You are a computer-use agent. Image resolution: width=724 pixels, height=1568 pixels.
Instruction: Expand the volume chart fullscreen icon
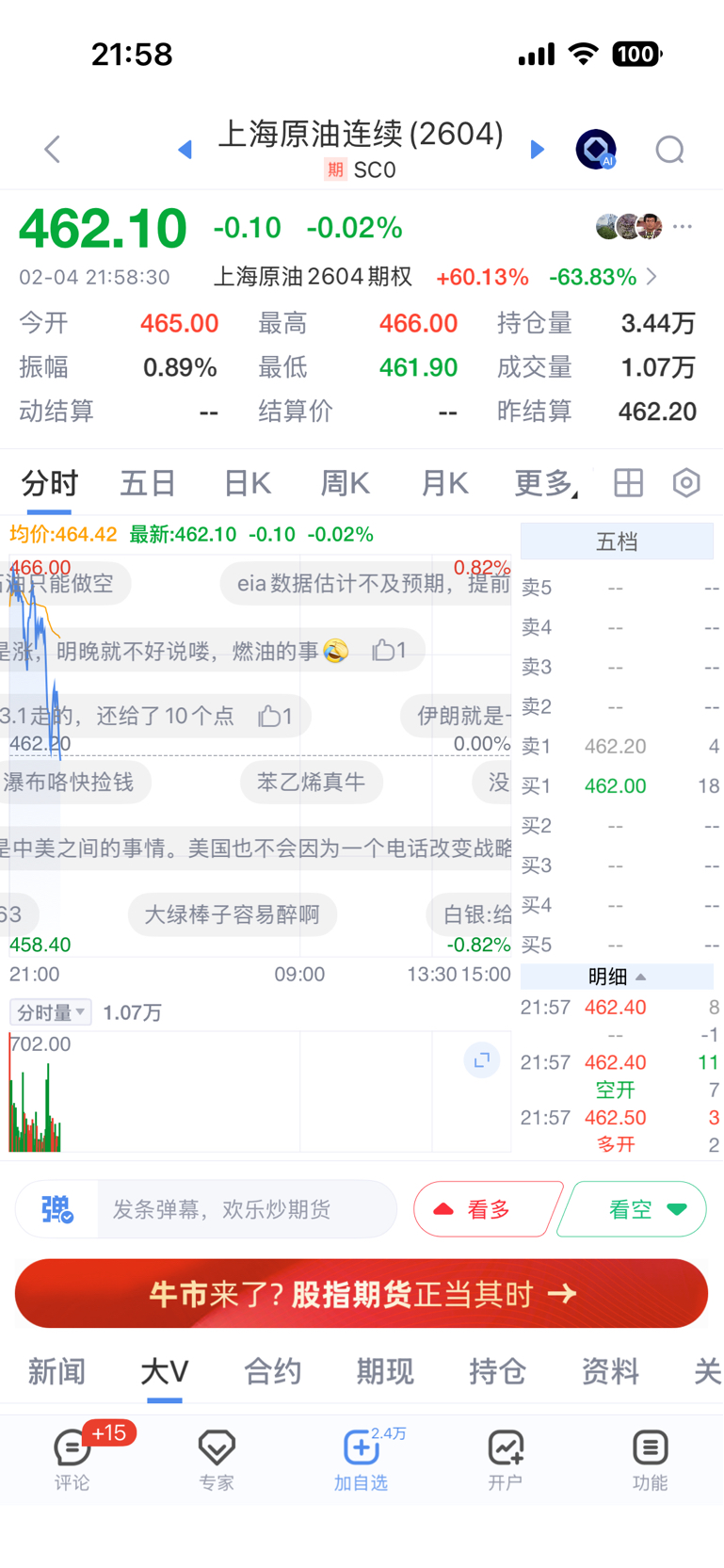click(x=481, y=1060)
